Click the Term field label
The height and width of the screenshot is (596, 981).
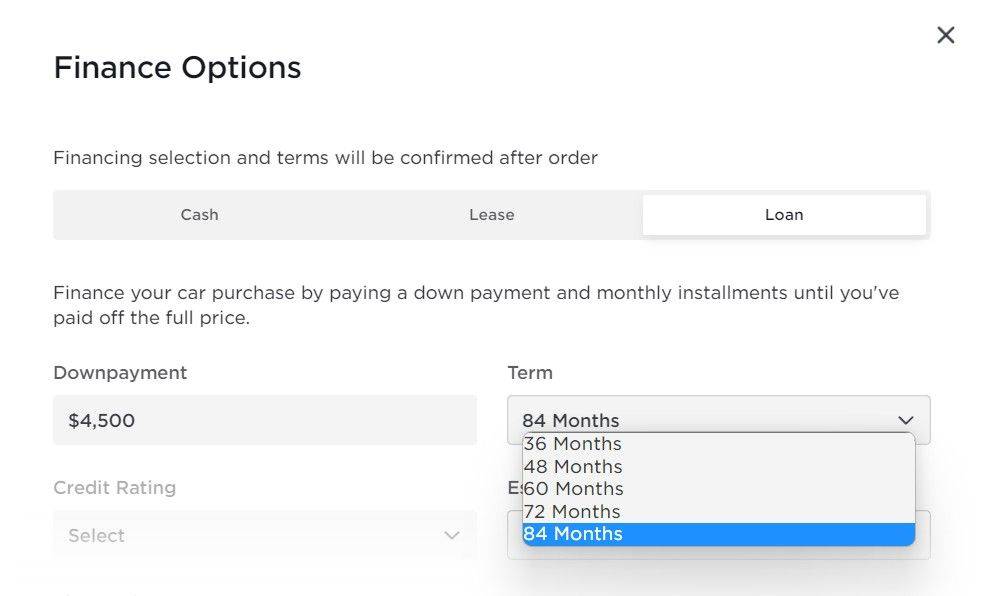530,373
